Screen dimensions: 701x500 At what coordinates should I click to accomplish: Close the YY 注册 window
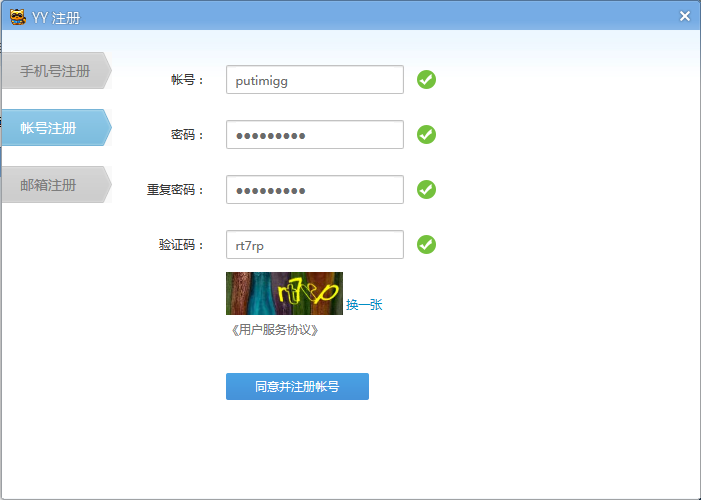pos(684,16)
